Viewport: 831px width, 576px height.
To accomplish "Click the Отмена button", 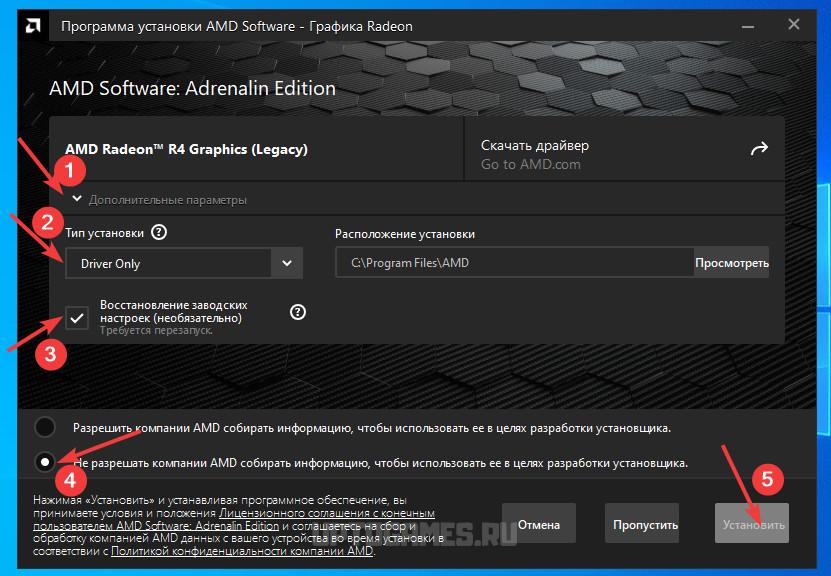I will click(x=538, y=524).
